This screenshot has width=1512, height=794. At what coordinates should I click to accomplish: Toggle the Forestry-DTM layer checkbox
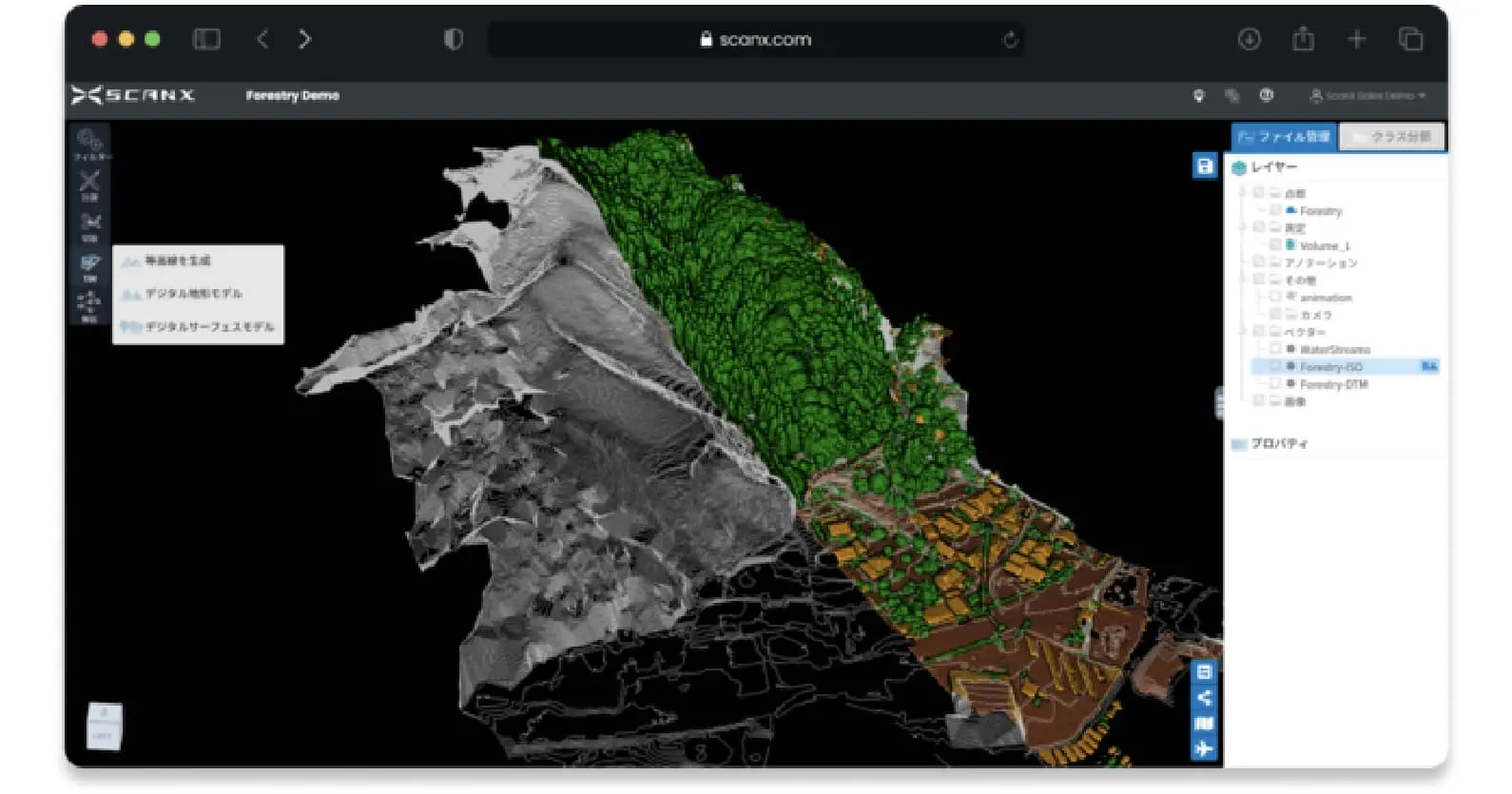(1274, 383)
